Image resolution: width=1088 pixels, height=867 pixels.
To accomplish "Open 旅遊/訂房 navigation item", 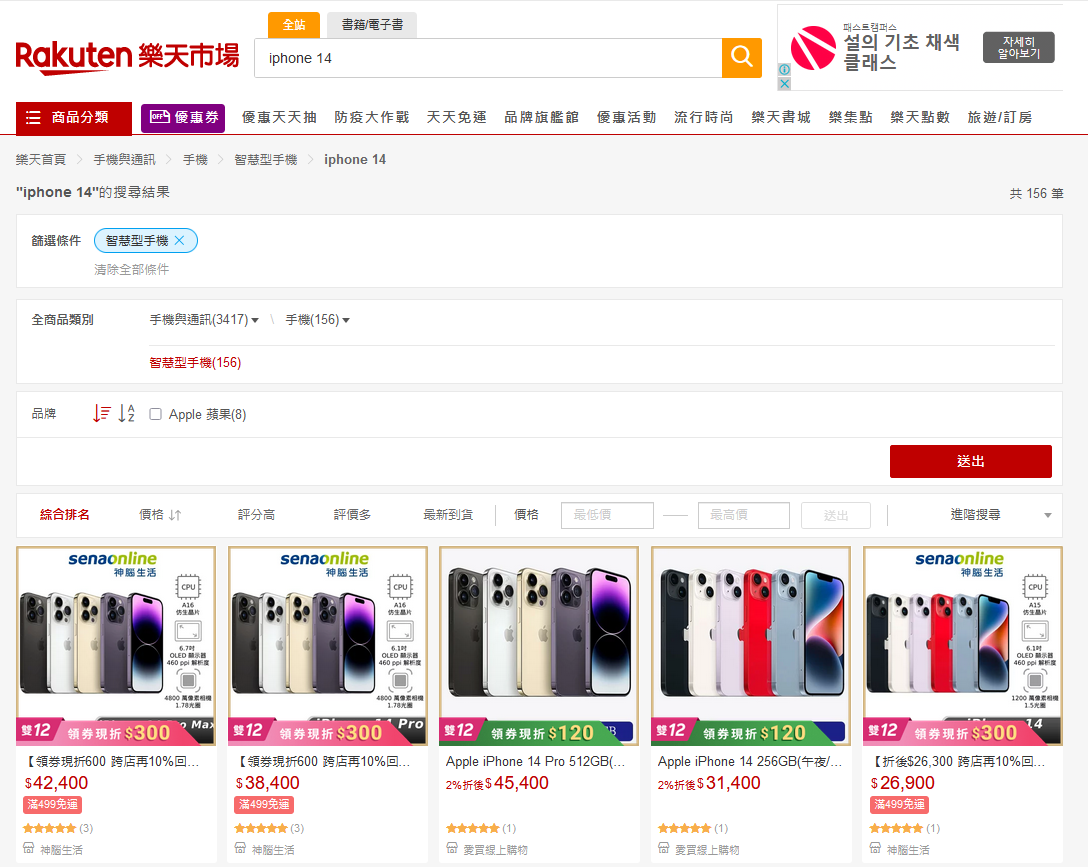I will point(1000,117).
